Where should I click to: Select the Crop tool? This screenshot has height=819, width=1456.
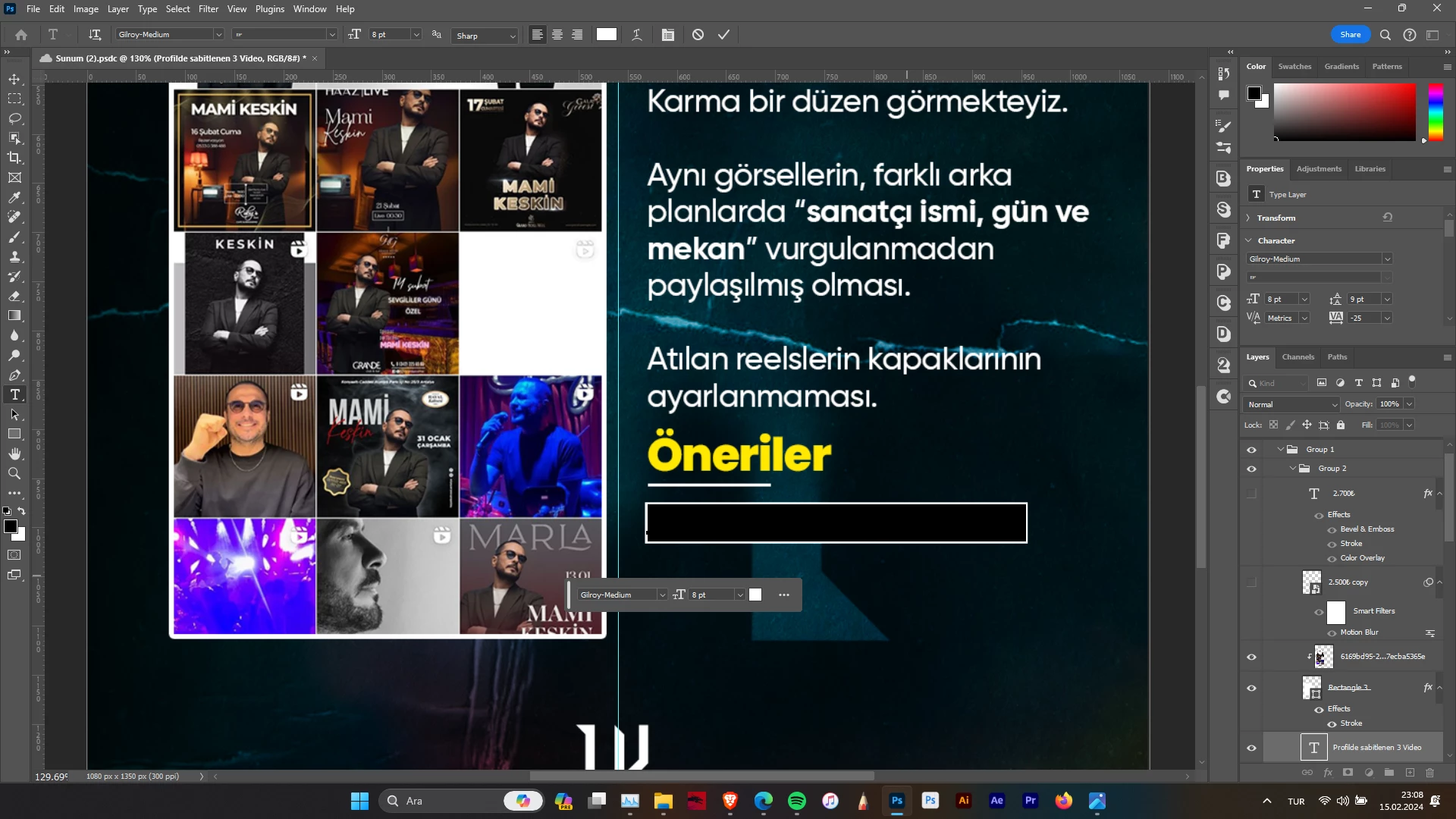coord(14,158)
